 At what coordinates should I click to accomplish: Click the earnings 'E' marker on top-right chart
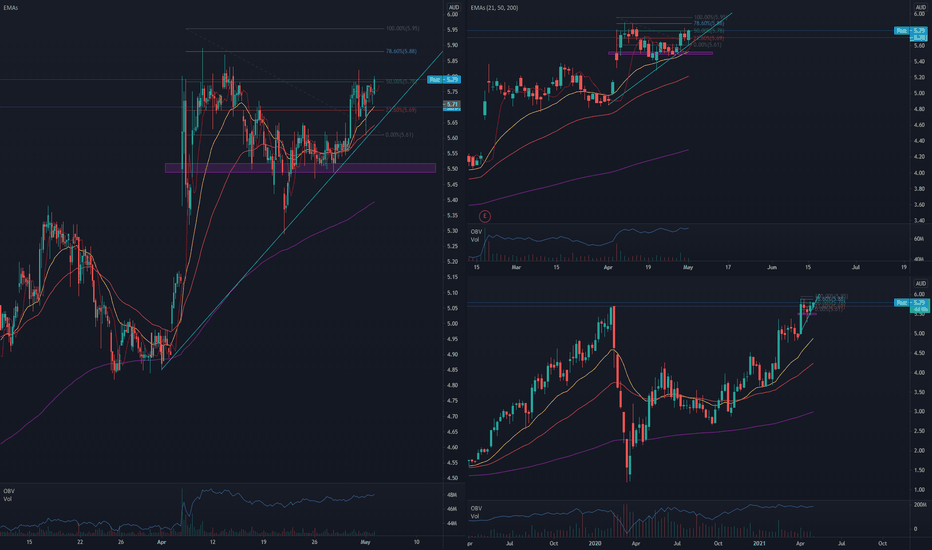tap(484, 216)
